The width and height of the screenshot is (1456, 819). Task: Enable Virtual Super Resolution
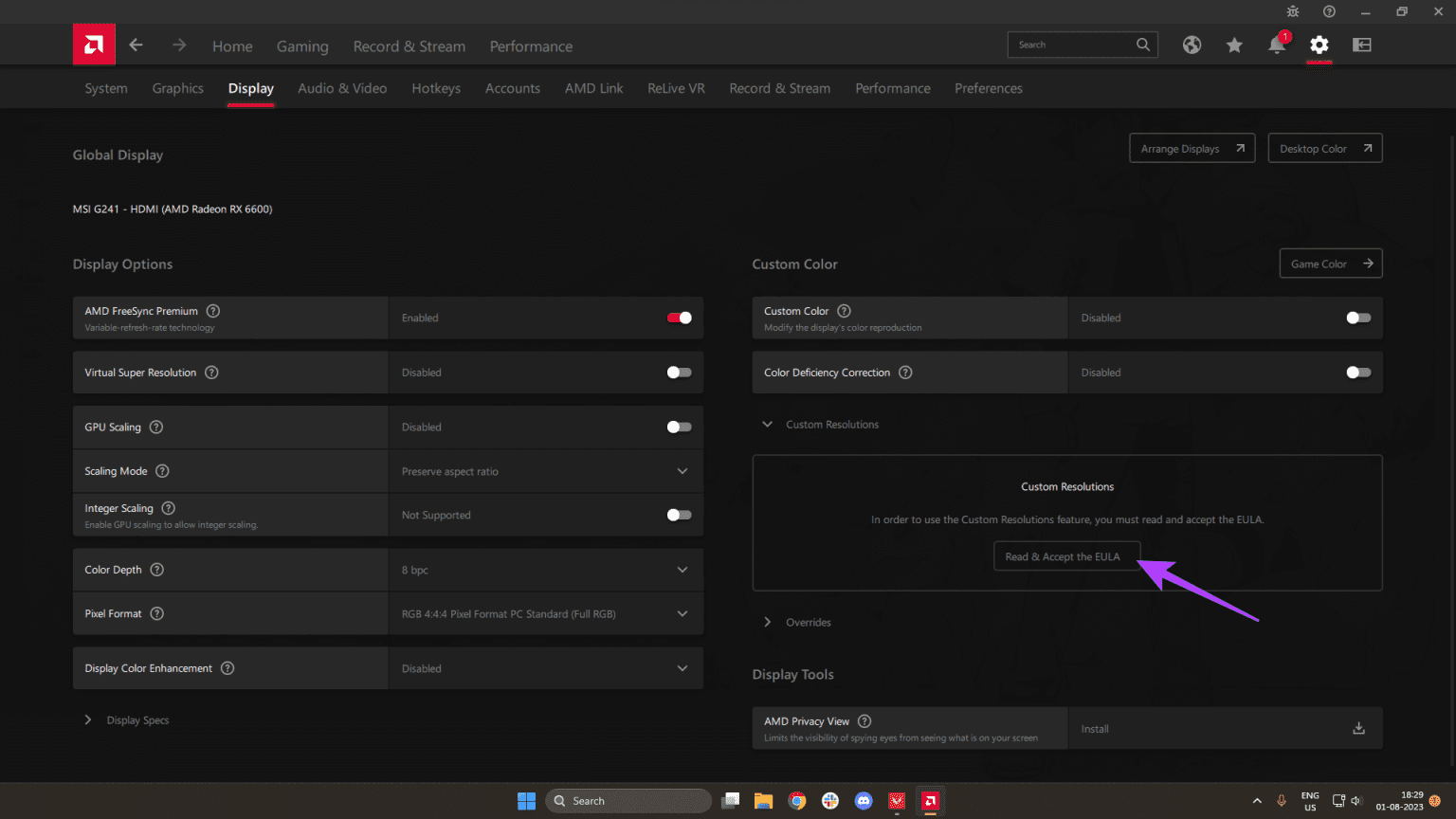pos(679,372)
